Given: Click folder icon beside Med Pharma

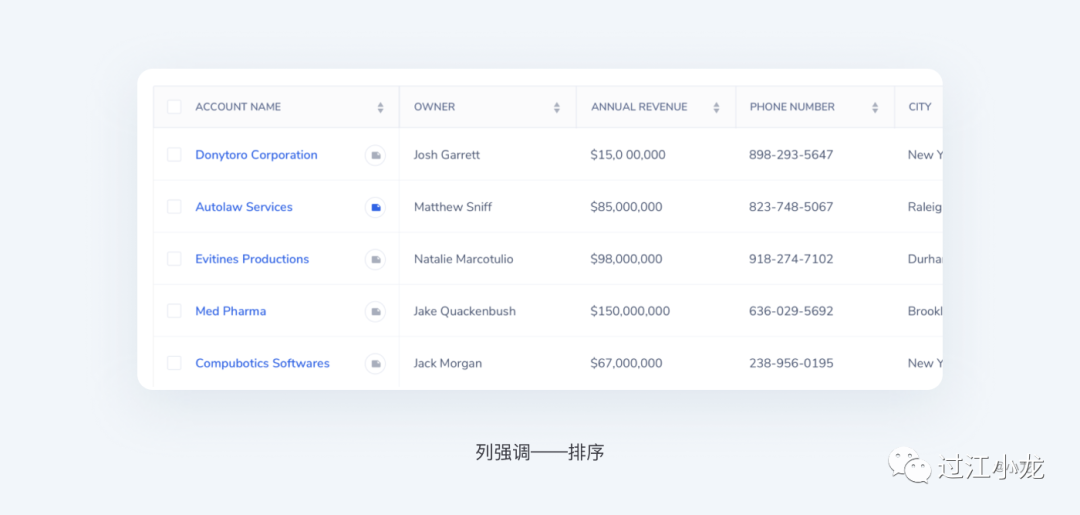Looking at the screenshot, I should pyautogui.click(x=375, y=311).
